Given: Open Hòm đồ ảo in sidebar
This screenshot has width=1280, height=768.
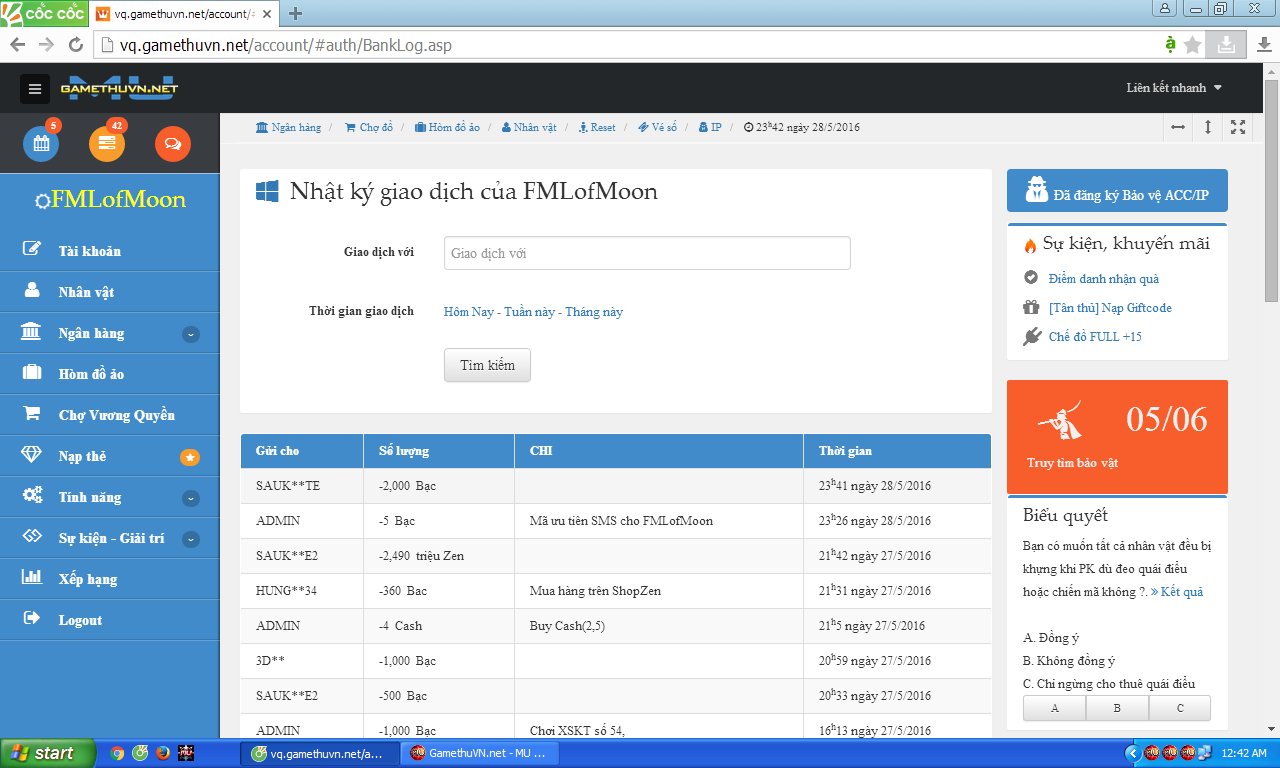Looking at the screenshot, I should pyautogui.click(x=91, y=374).
